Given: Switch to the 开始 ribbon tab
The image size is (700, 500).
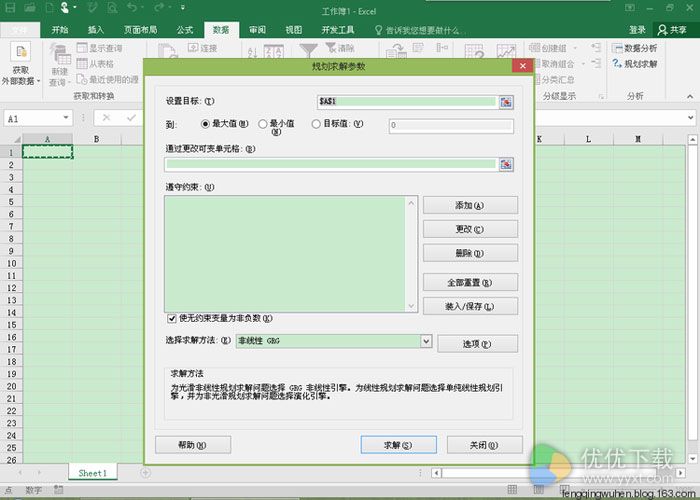Looking at the screenshot, I should [60, 30].
